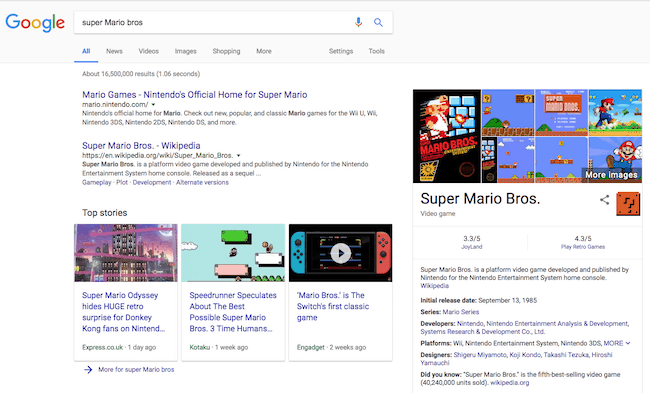650x393 pixels.
Task: Click the Google logo
Action: pyautogui.click(x=35, y=22)
